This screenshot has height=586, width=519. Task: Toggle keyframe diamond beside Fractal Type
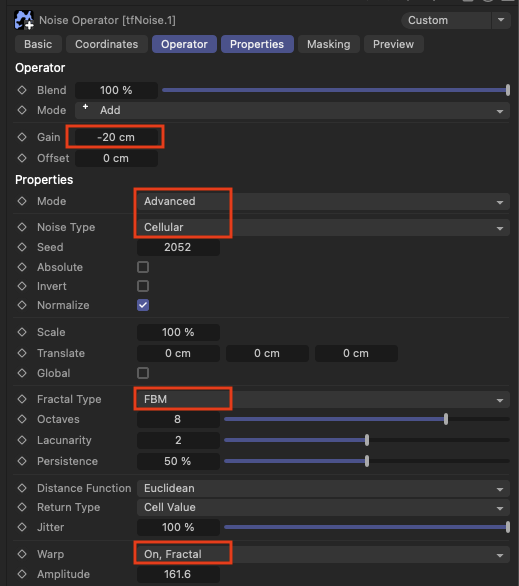point(22,399)
